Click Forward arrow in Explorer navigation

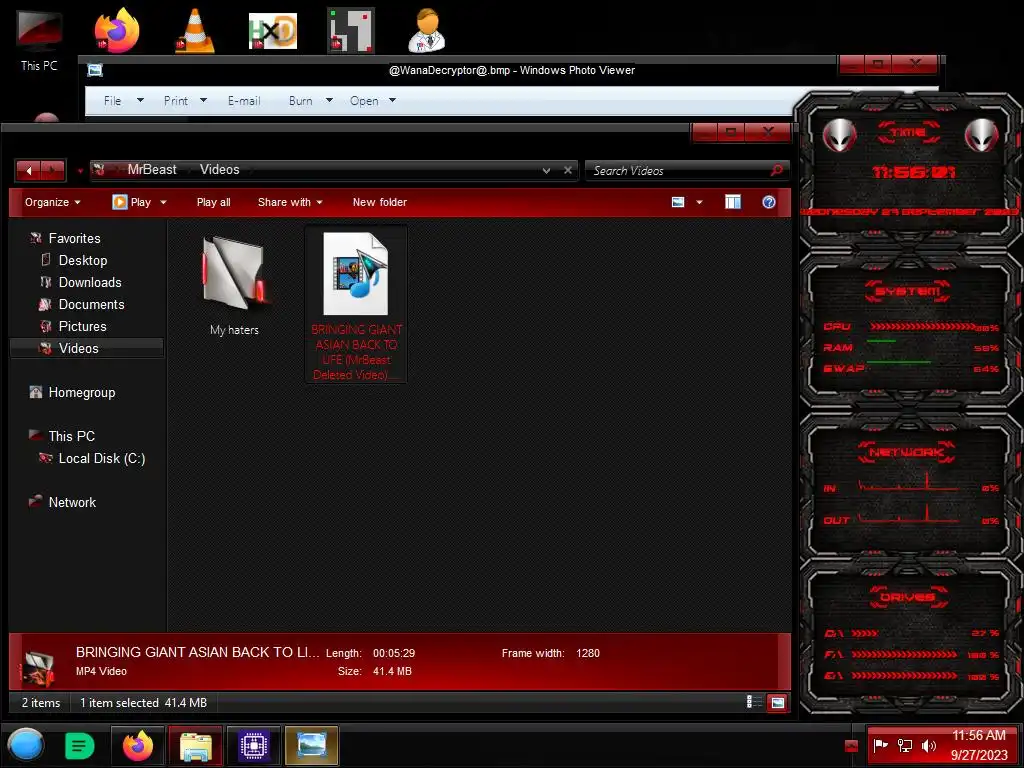point(53,170)
